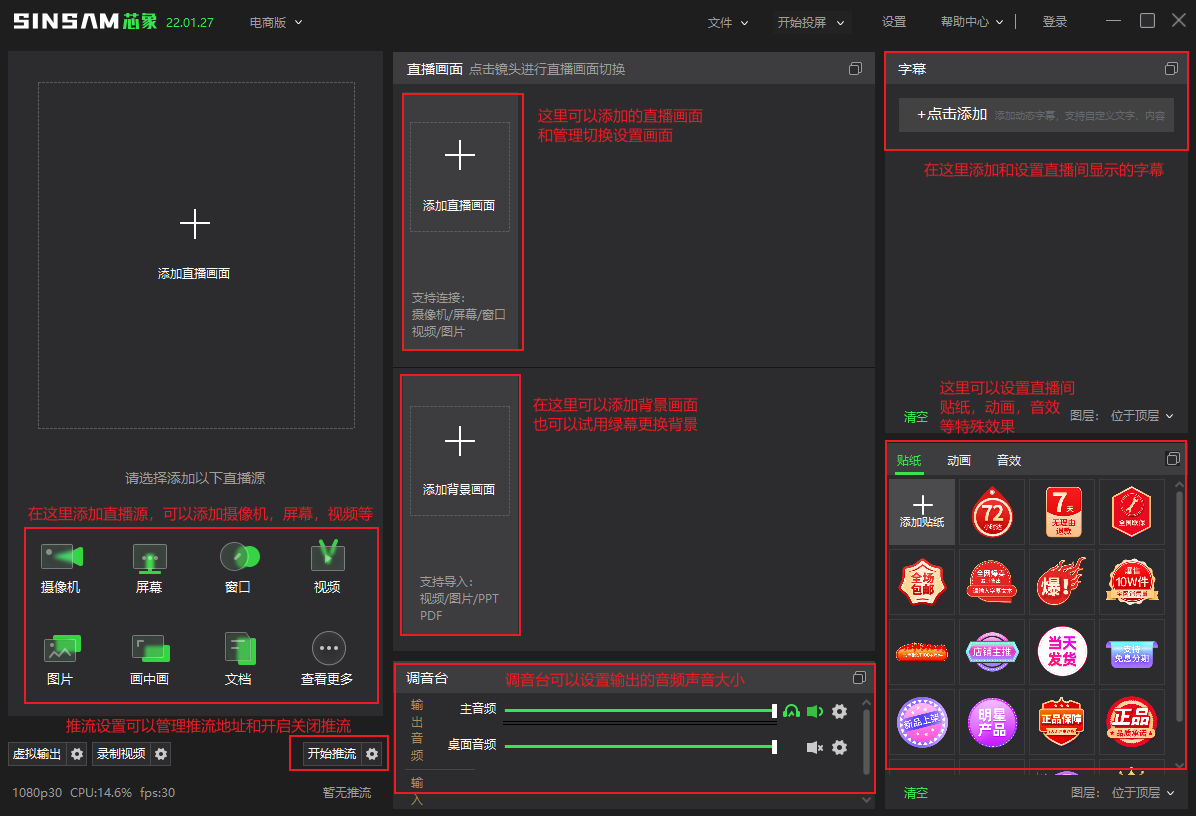Image resolution: width=1196 pixels, height=816 pixels.
Task: Add a video source (视频)
Action: [327, 568]
